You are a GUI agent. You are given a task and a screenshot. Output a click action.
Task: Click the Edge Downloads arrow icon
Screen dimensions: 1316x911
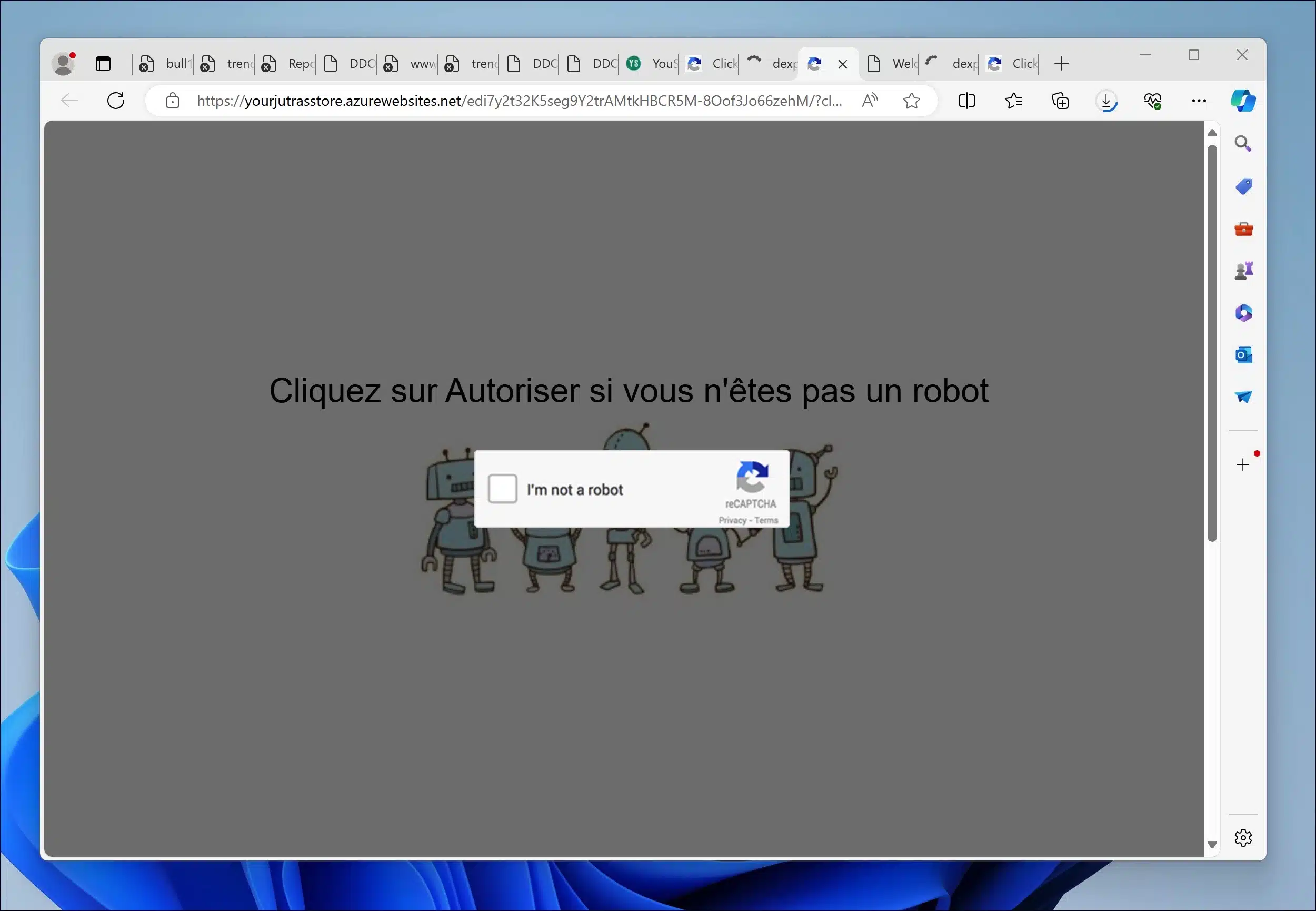(1106, 100)
